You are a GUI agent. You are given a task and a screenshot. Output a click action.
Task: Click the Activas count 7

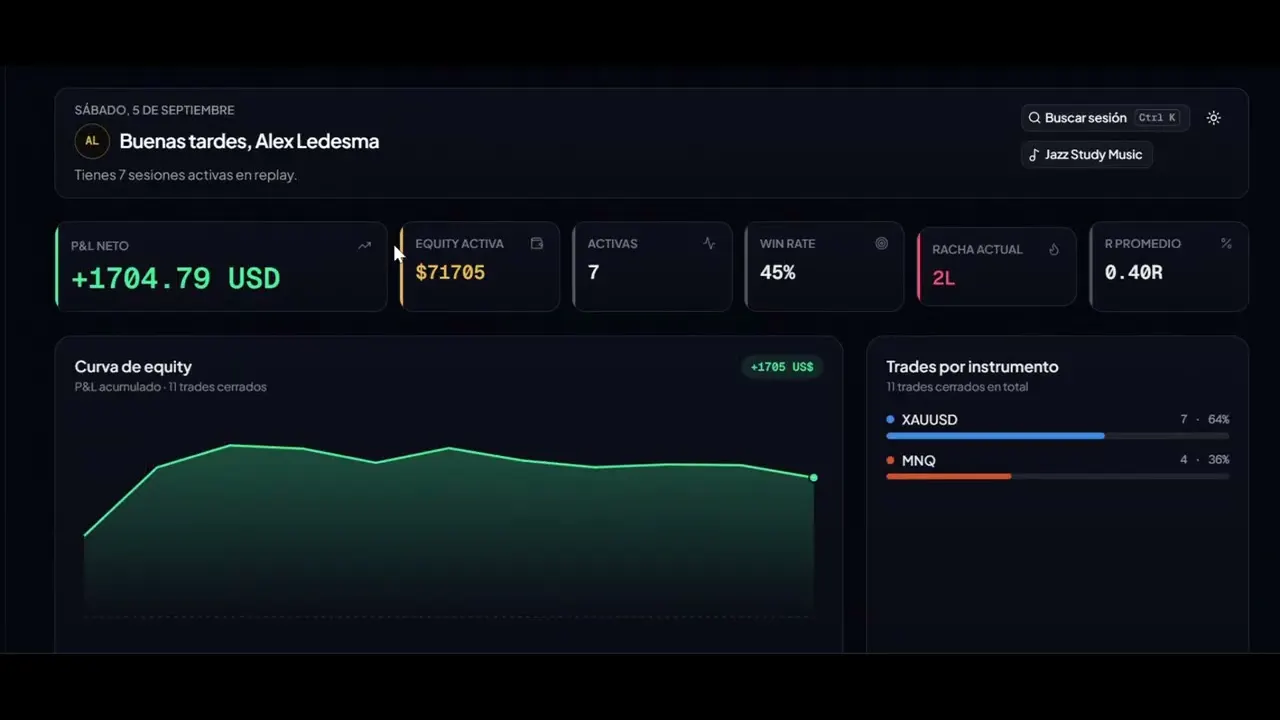(x=593, y=272)
